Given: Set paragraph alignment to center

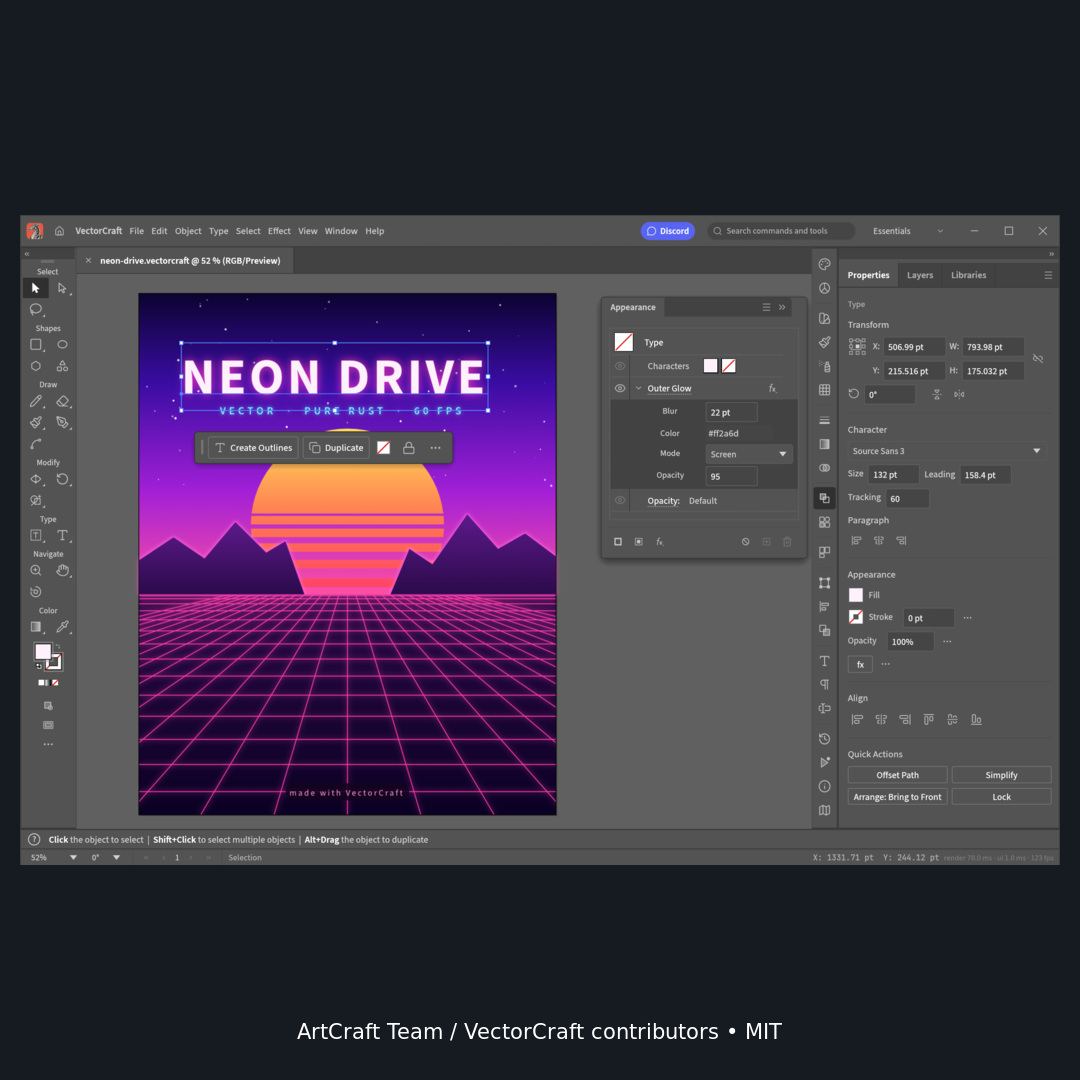Looking at the screenshot, I should (879, 541).
